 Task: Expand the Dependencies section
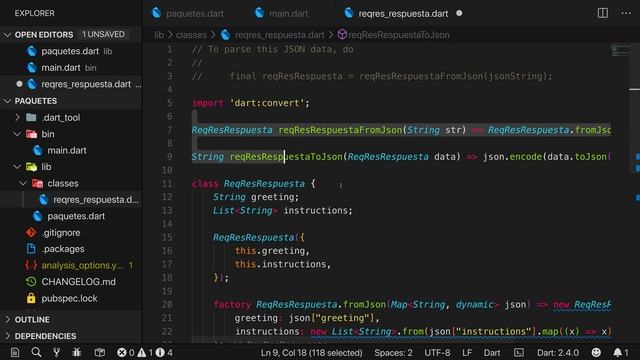[7, 336]
